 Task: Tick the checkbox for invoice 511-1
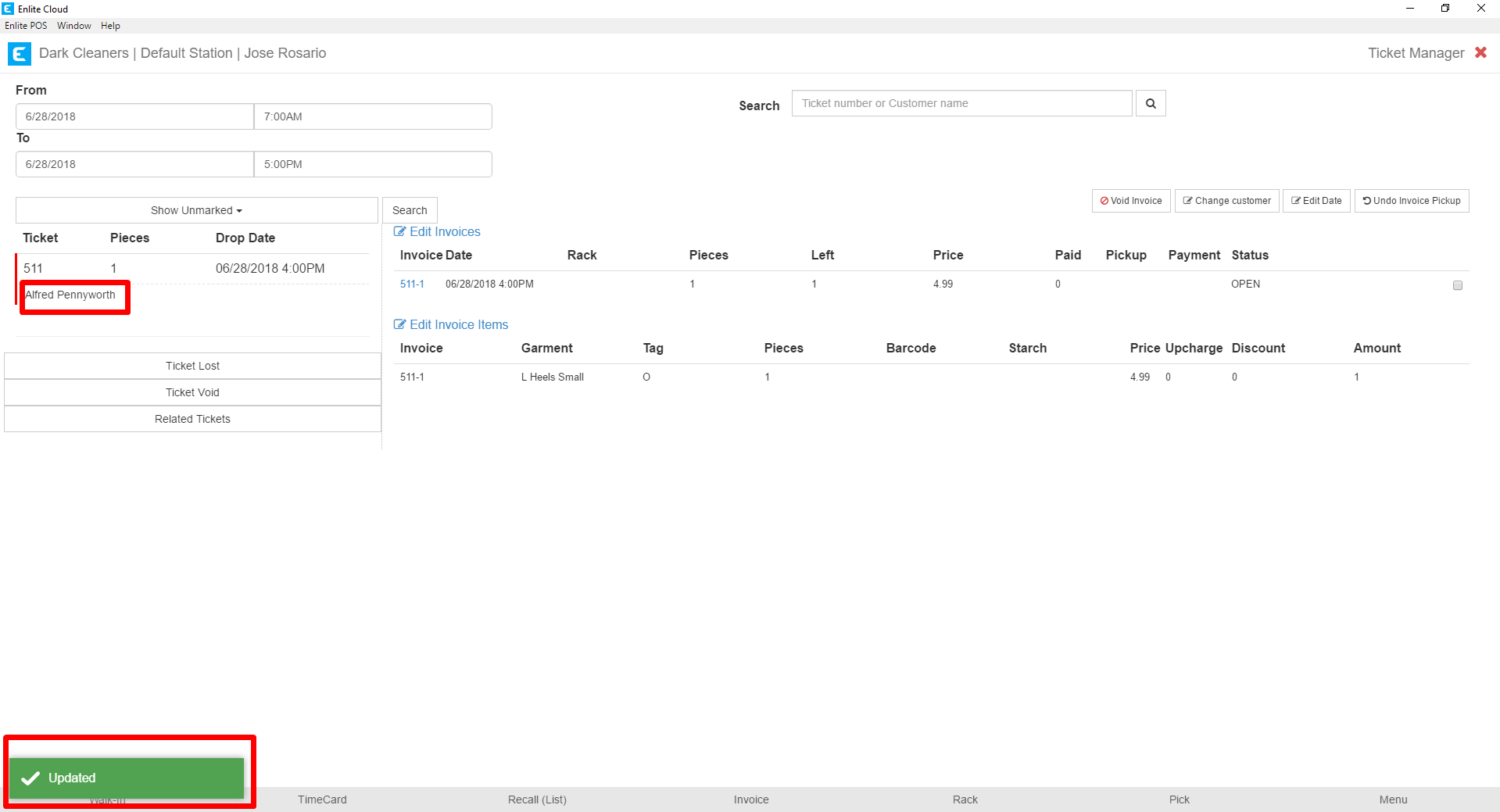pyautogui.click(x=1457, y=285)
